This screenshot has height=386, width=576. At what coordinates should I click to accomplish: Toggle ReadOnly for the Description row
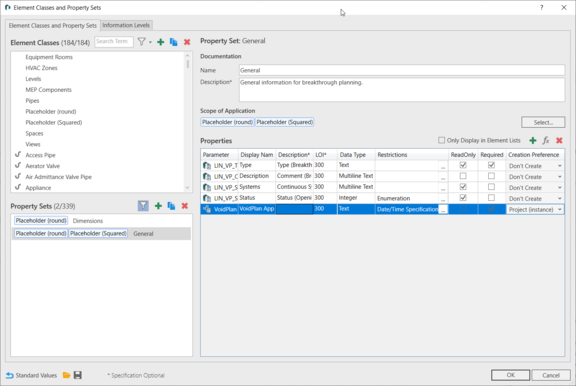[463, 176]
